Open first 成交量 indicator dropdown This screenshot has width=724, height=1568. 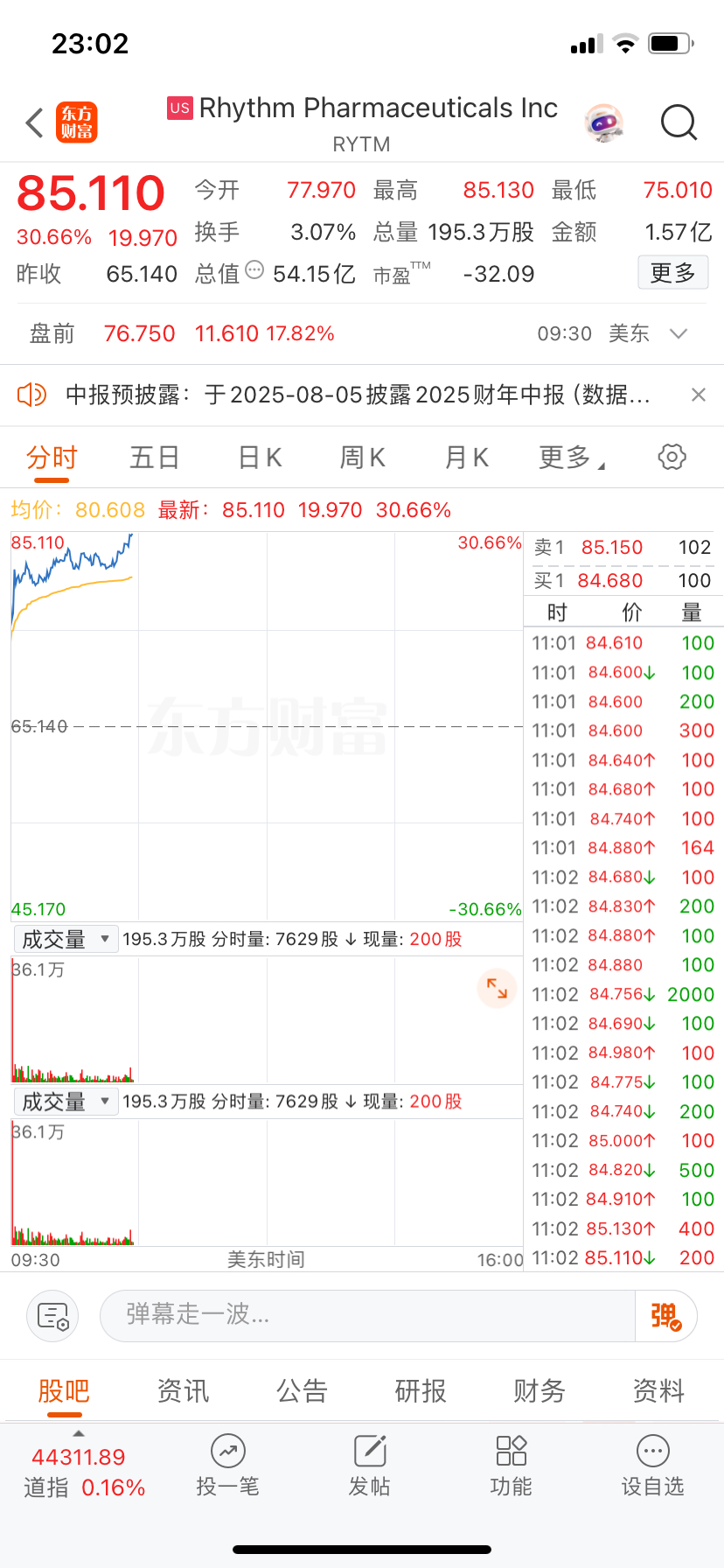coord(66,939)
